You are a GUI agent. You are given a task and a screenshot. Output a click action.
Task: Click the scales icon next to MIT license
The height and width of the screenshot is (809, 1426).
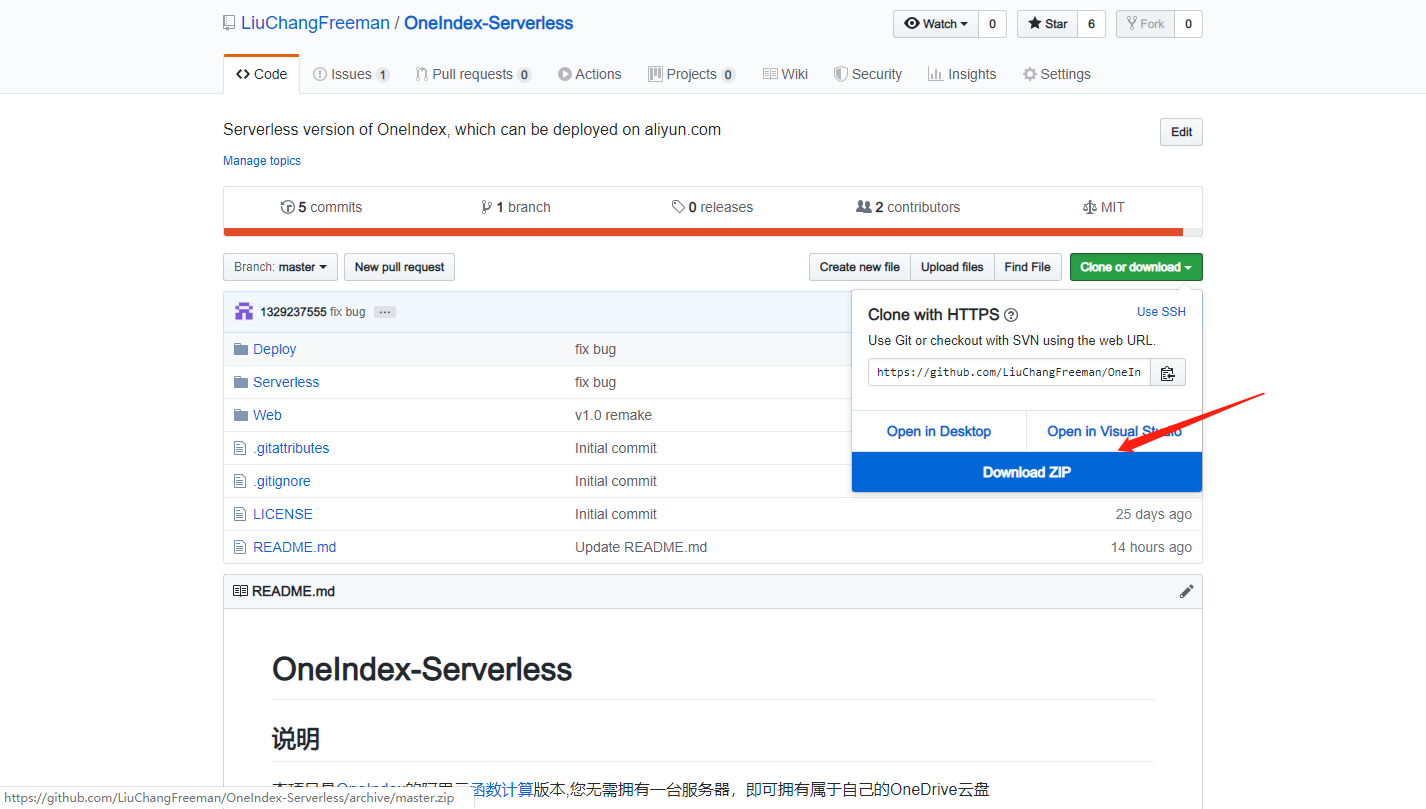[1089, 207]
